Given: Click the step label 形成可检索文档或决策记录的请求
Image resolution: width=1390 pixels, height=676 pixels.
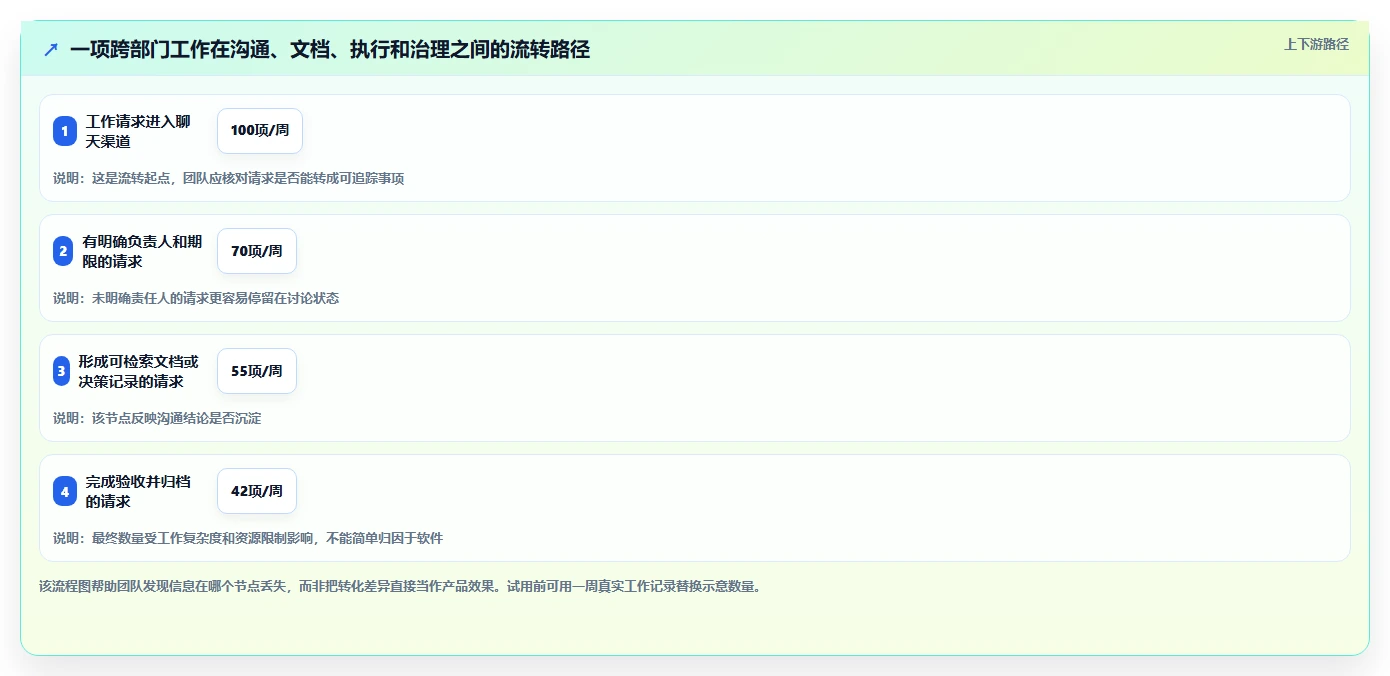Looking at the screenshot, I should pos(139,371).
